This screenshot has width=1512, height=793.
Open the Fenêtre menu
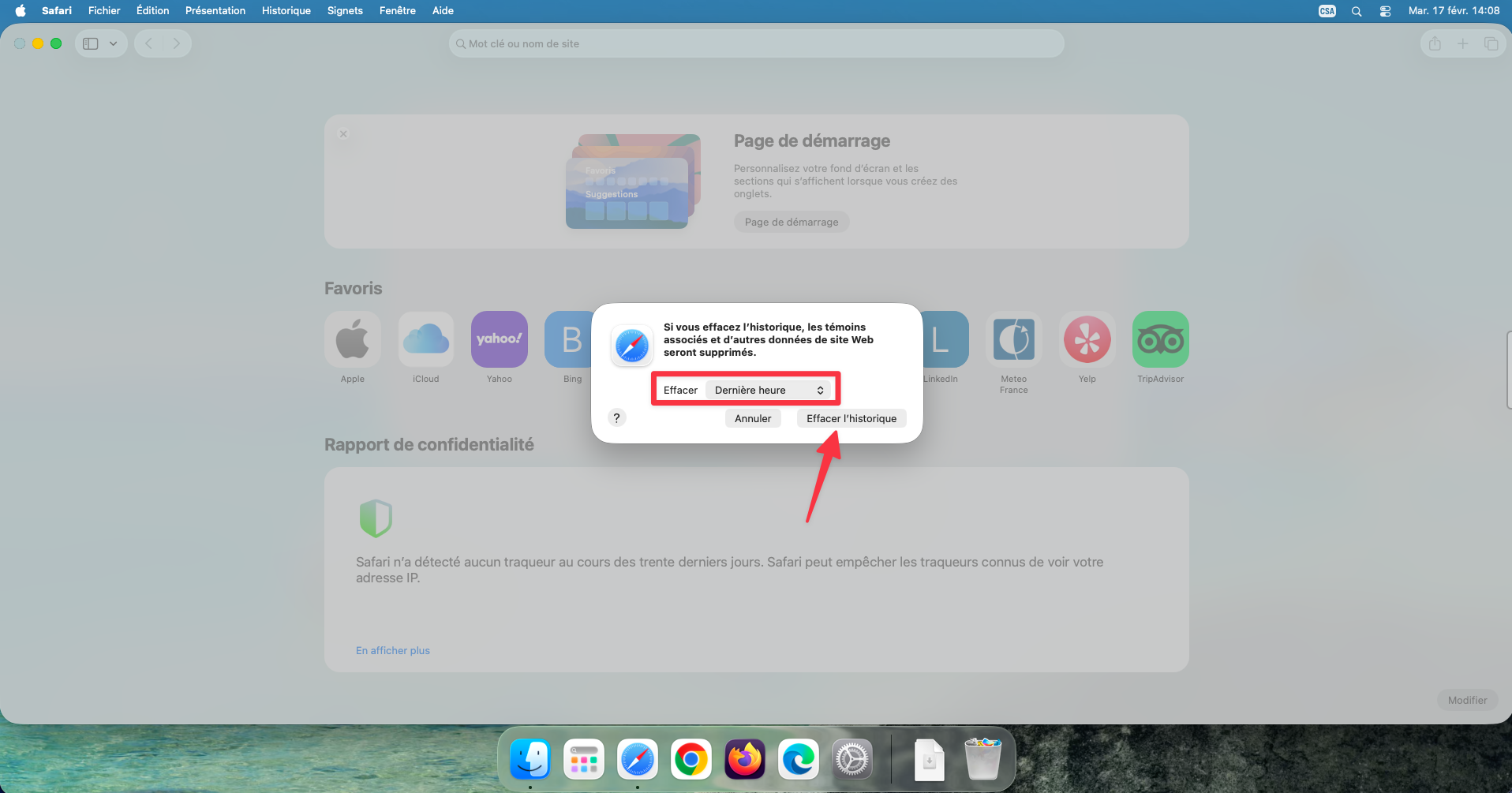coord(397,10)
